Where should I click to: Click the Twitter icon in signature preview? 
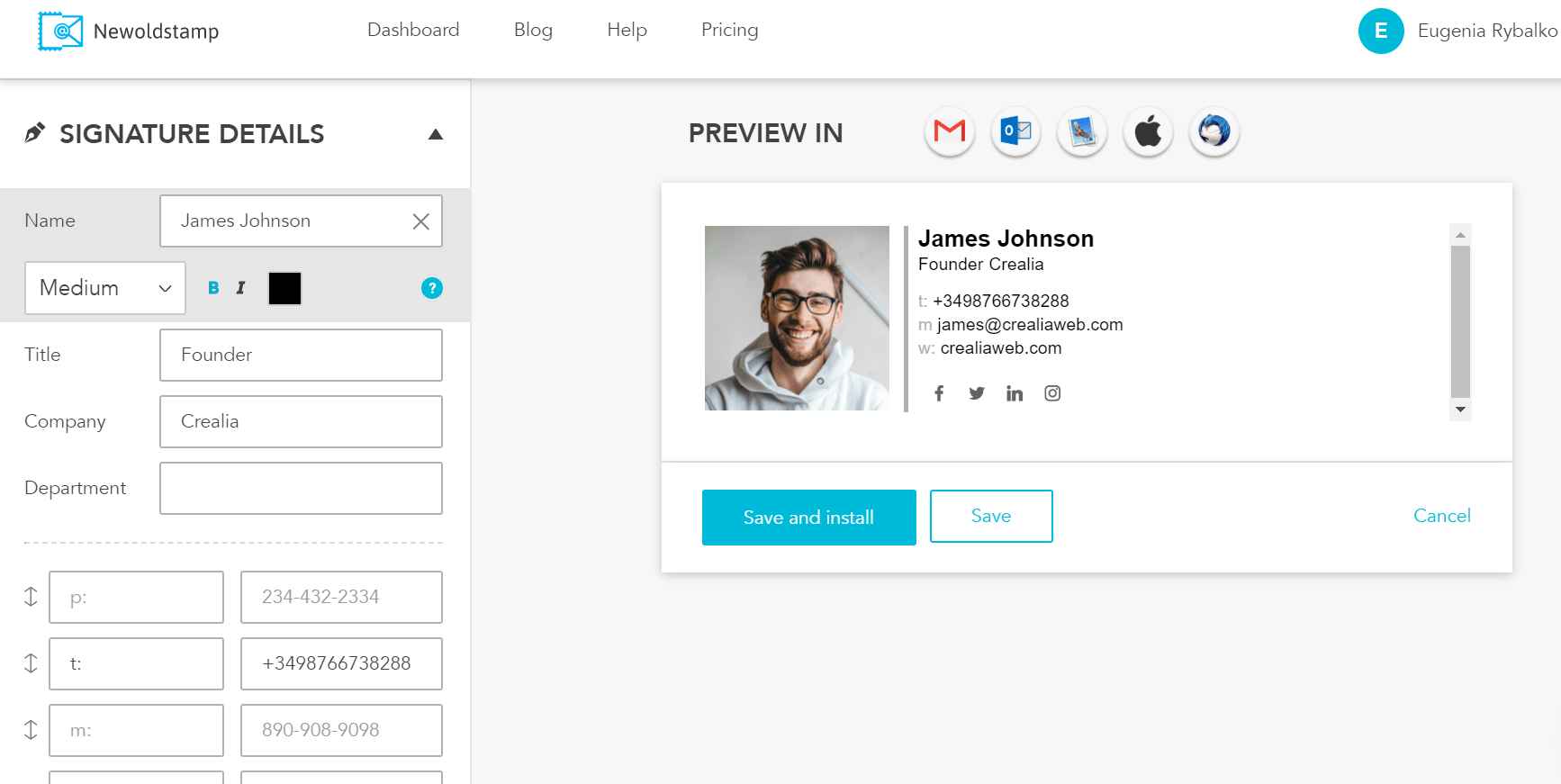point(977,393)
